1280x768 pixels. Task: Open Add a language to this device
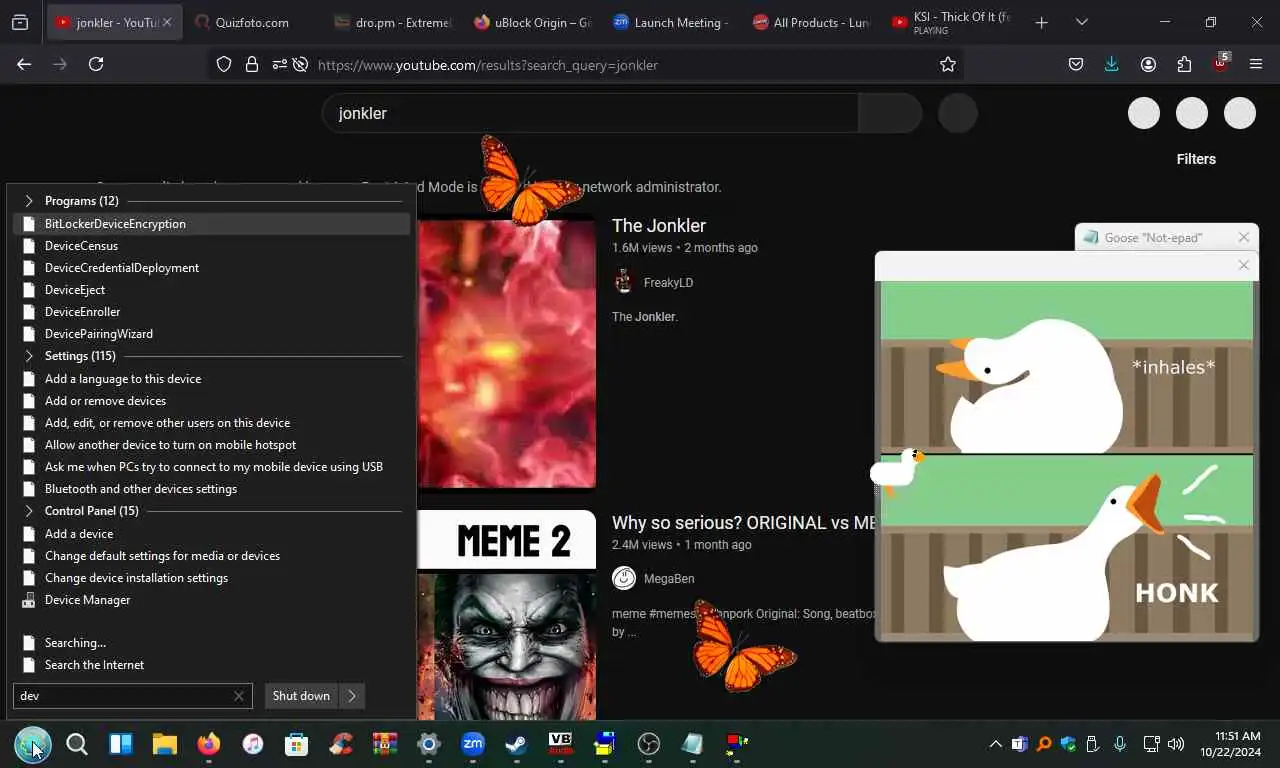point(212,379)
